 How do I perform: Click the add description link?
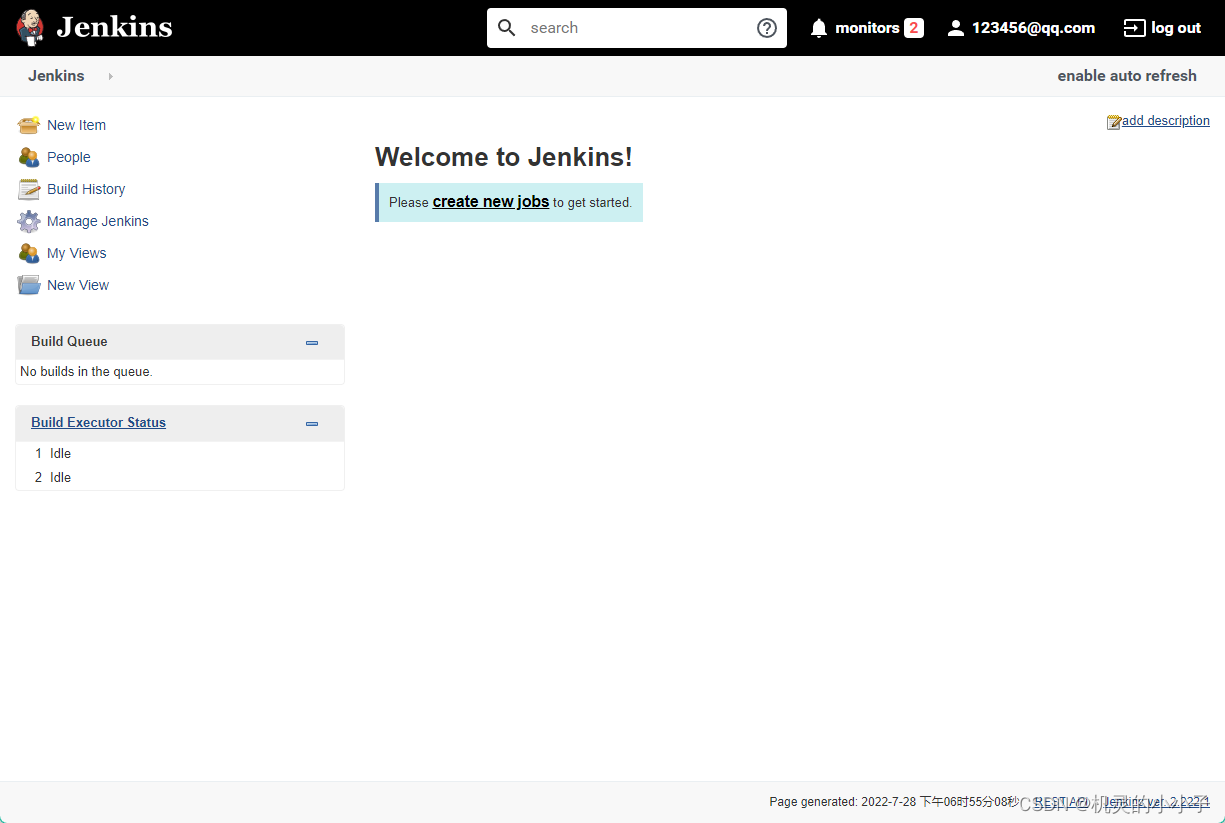[1166, 121]
